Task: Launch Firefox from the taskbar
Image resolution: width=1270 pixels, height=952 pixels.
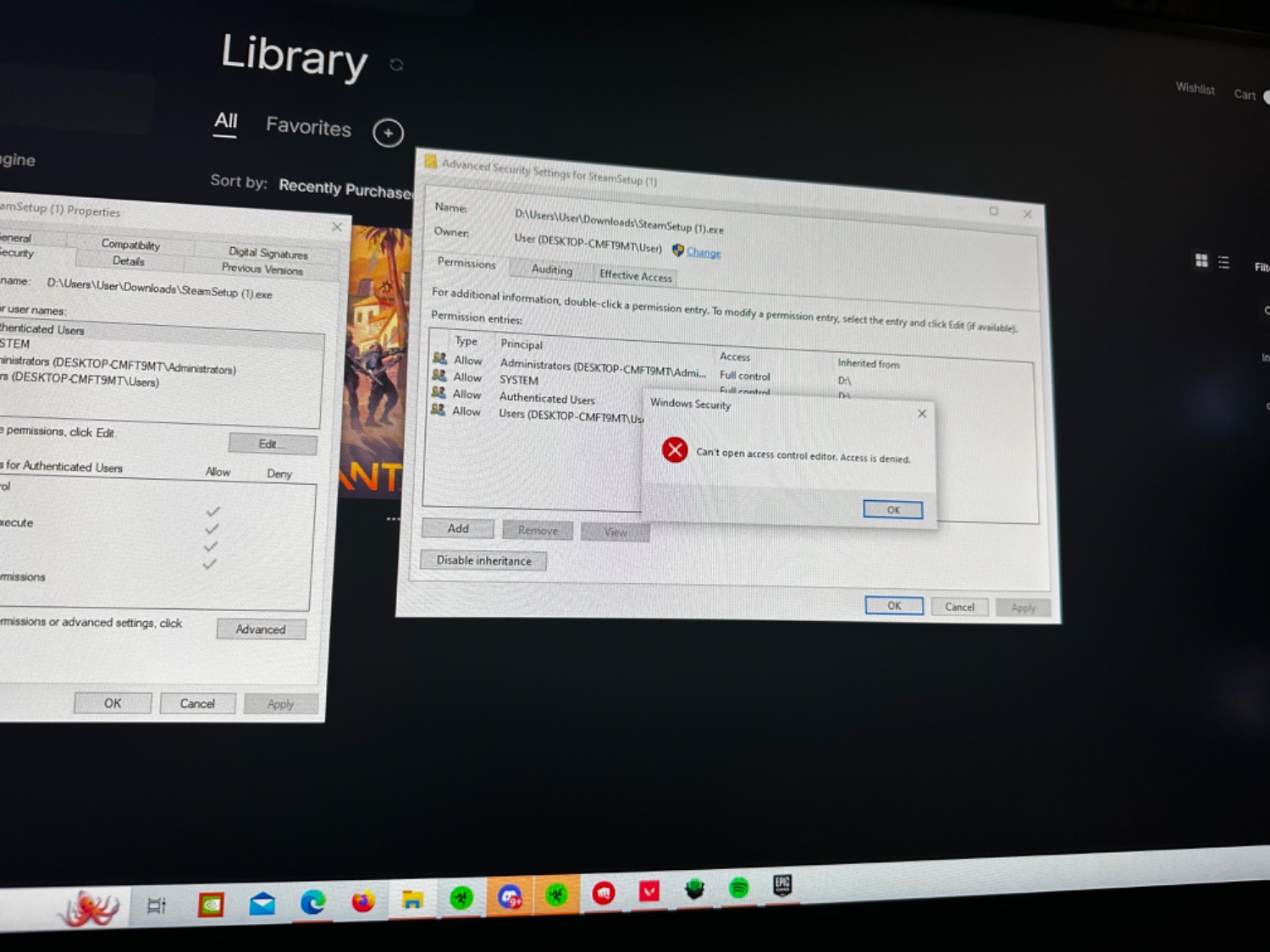Action: coord(363,901)
